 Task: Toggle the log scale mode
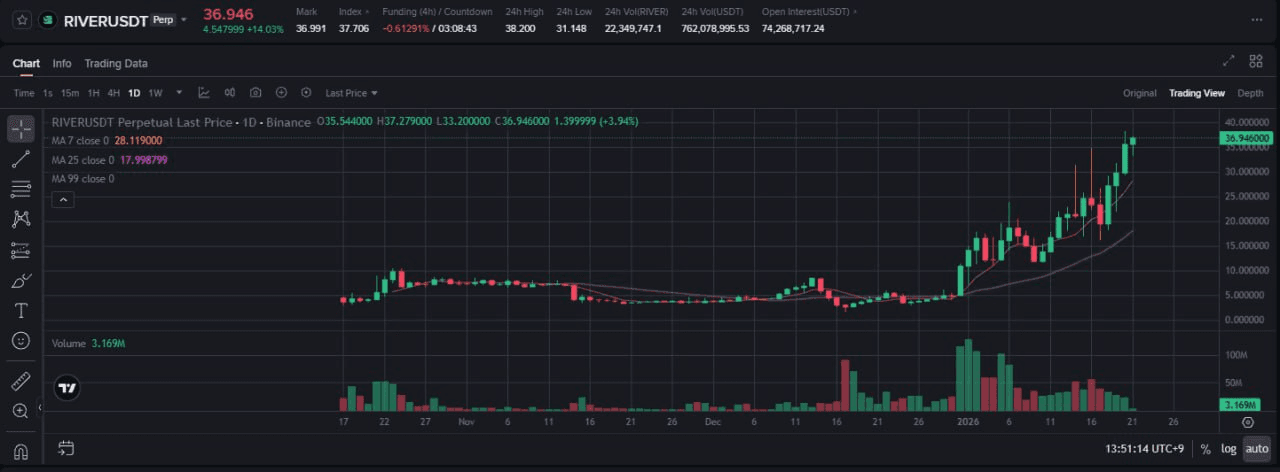1227,449
